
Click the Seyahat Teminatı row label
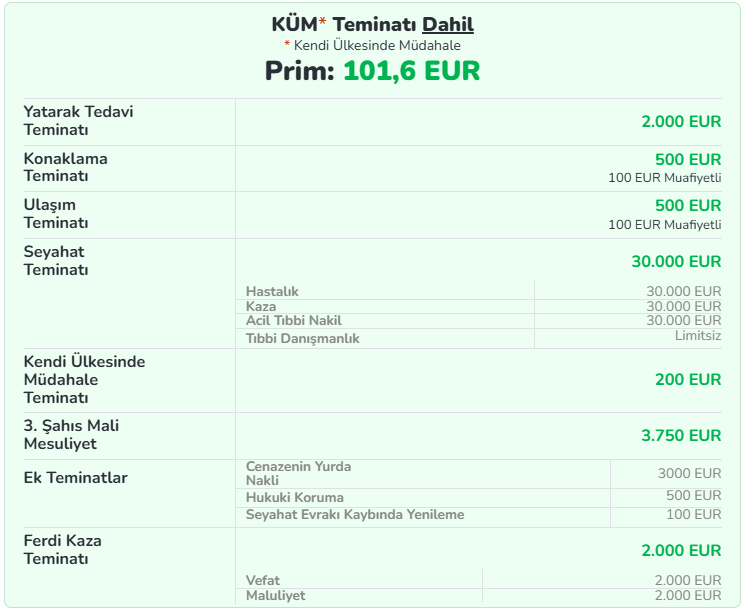pyautogui.click(x=58, y=261)
